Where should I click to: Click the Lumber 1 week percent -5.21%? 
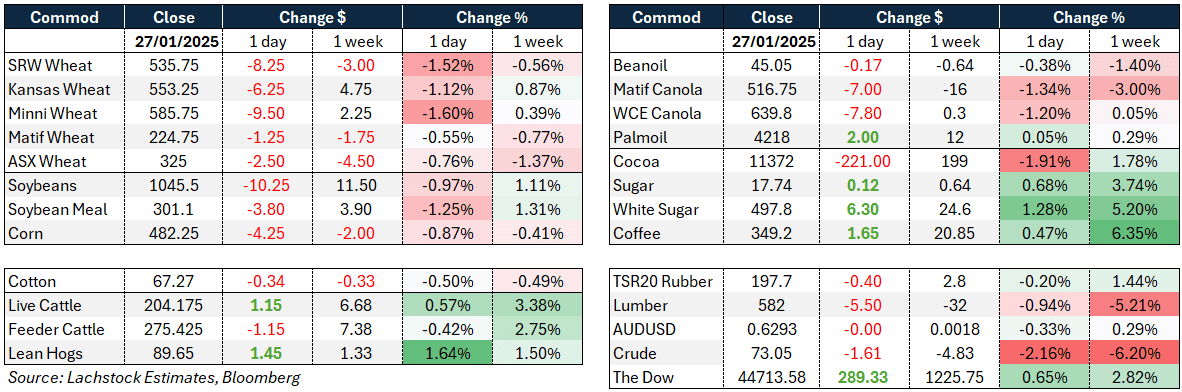click(1129, 305)
